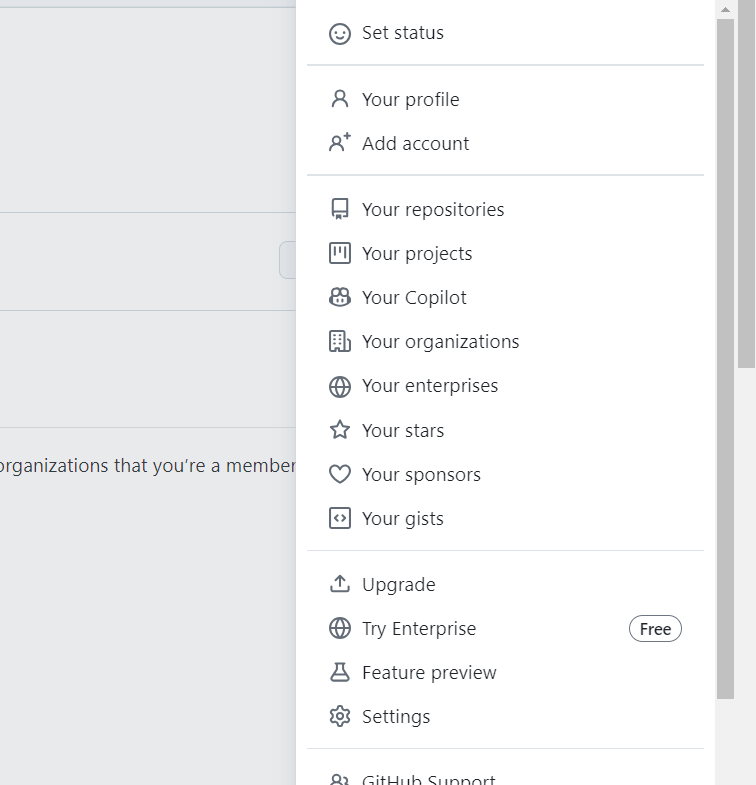Click the upload arrow Upgrade icon

click(x=339, y=584)
